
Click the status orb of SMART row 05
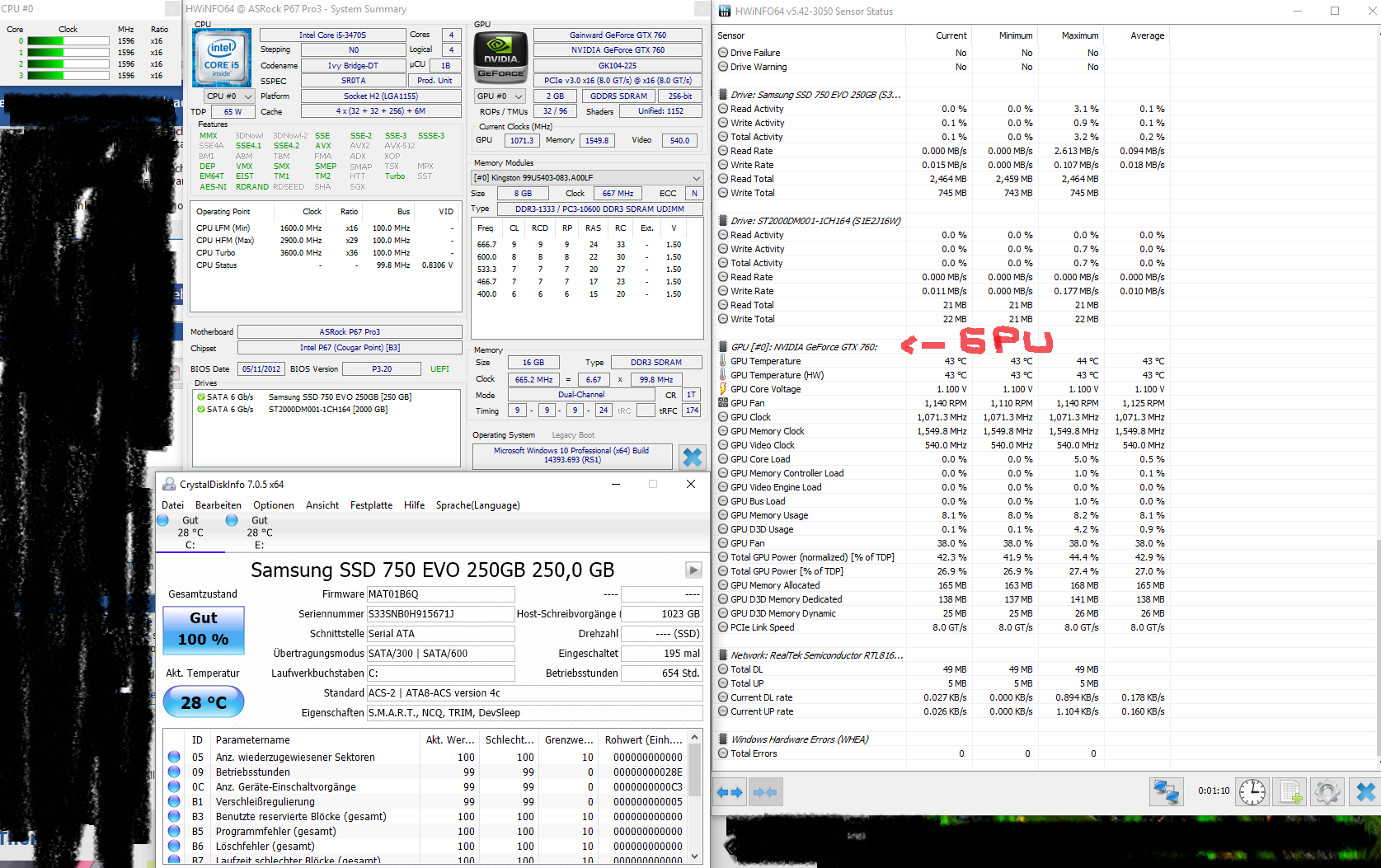pos(174,757)
